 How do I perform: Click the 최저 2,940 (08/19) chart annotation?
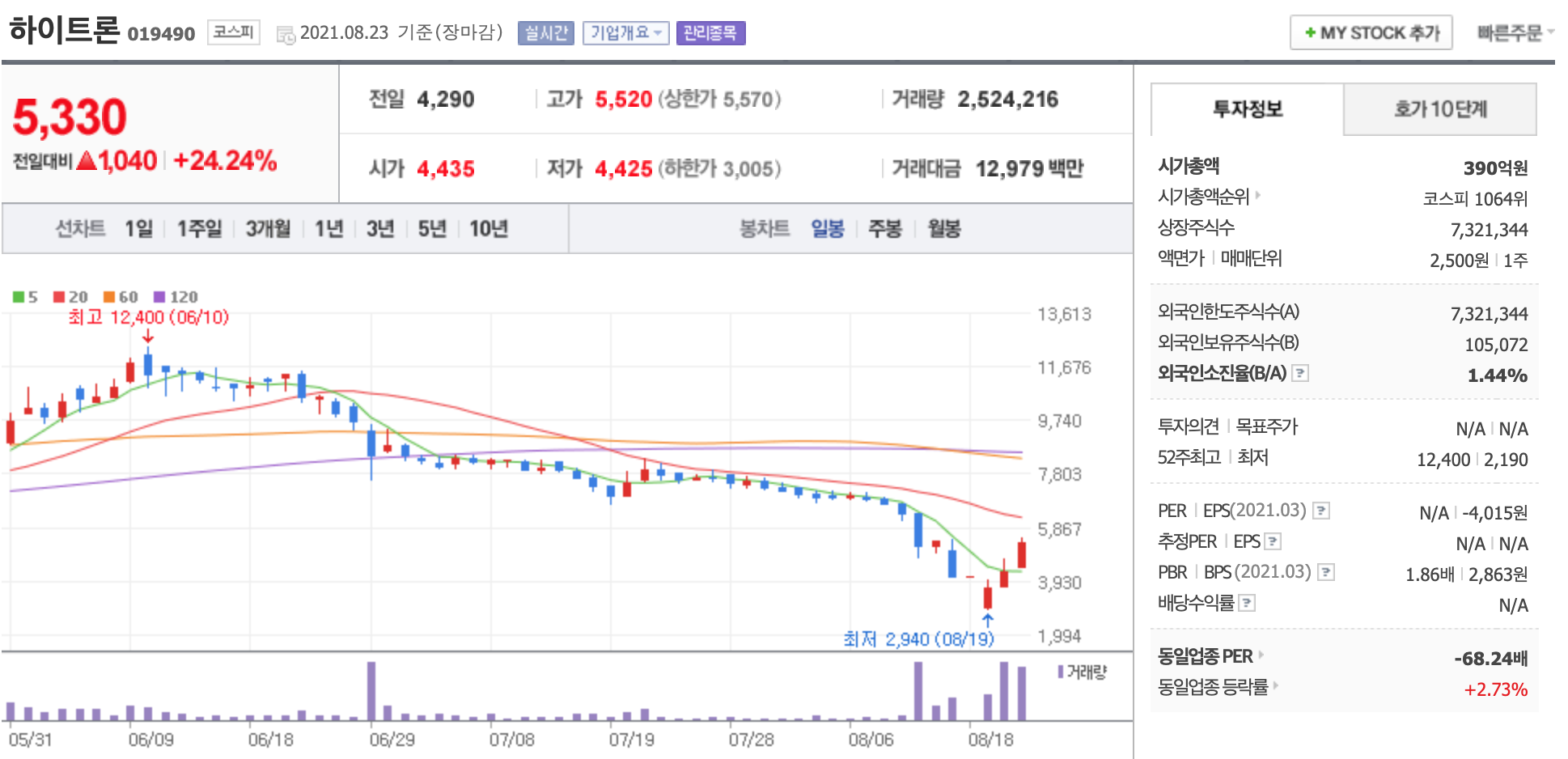coord(918,639)
